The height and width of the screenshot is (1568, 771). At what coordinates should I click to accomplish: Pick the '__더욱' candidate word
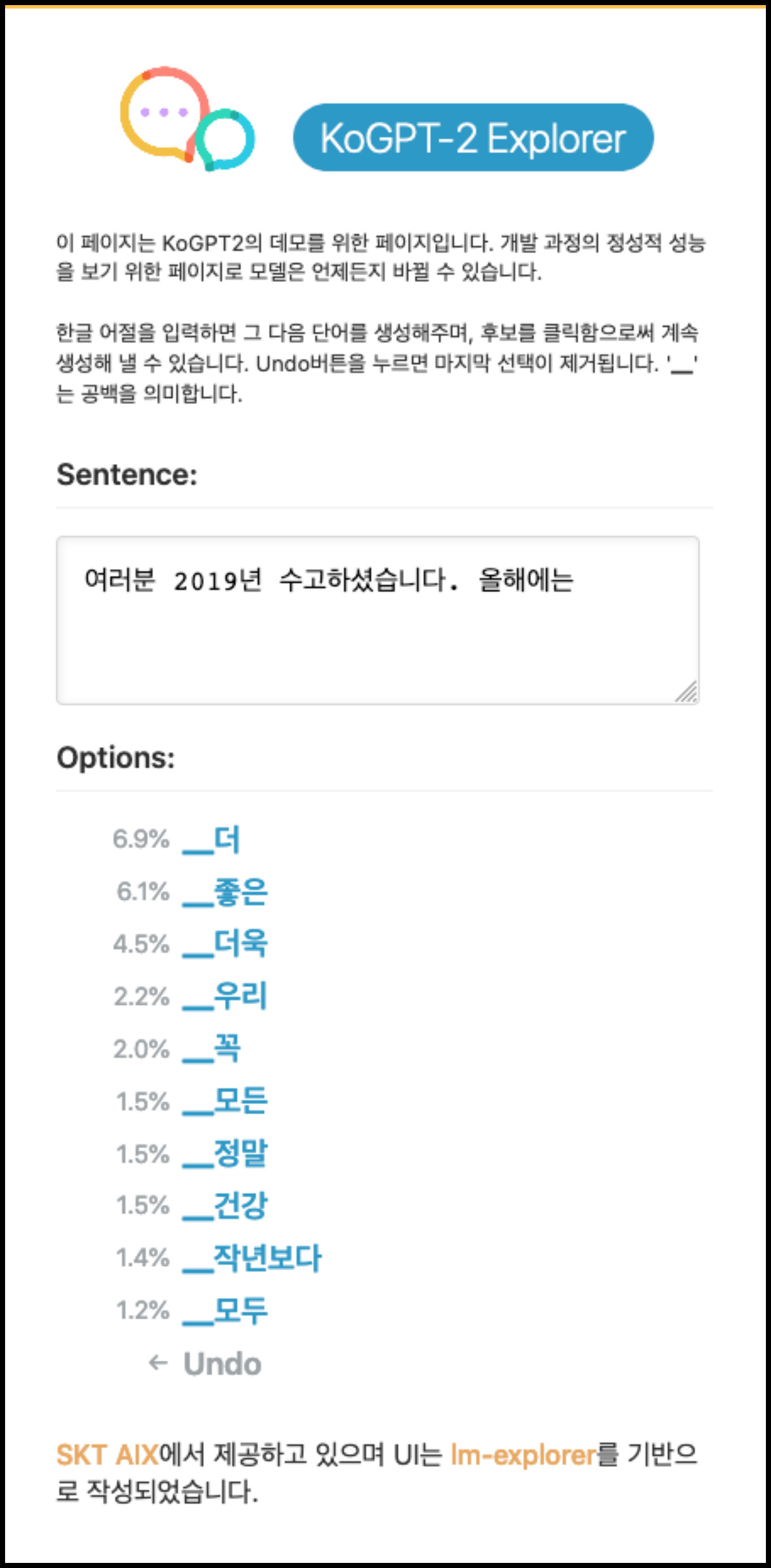[x=225, y=944]
